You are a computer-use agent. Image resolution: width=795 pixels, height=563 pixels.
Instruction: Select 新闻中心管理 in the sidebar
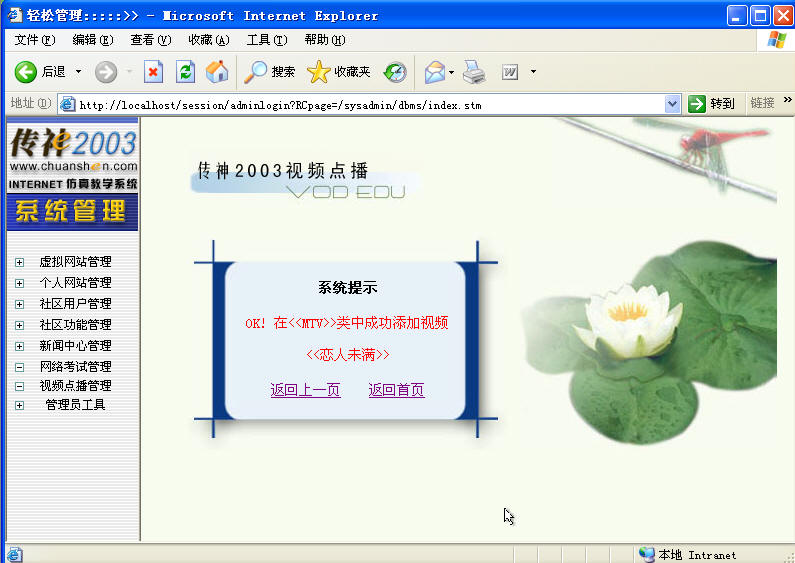click(x=75, y=346)
